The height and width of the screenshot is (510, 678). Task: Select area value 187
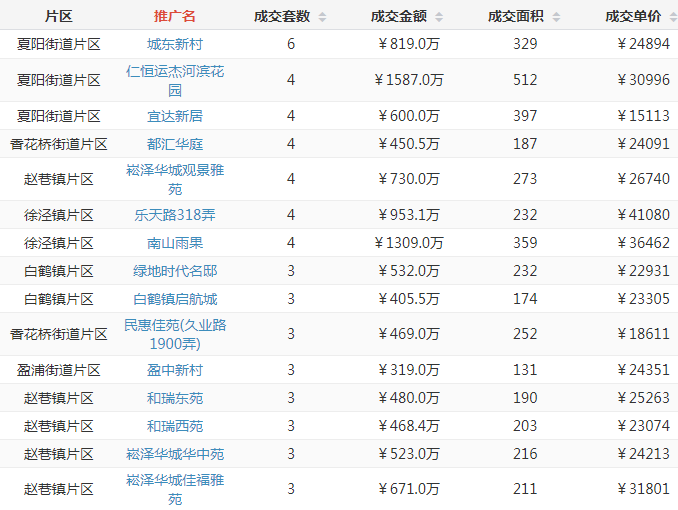point(525,144)
